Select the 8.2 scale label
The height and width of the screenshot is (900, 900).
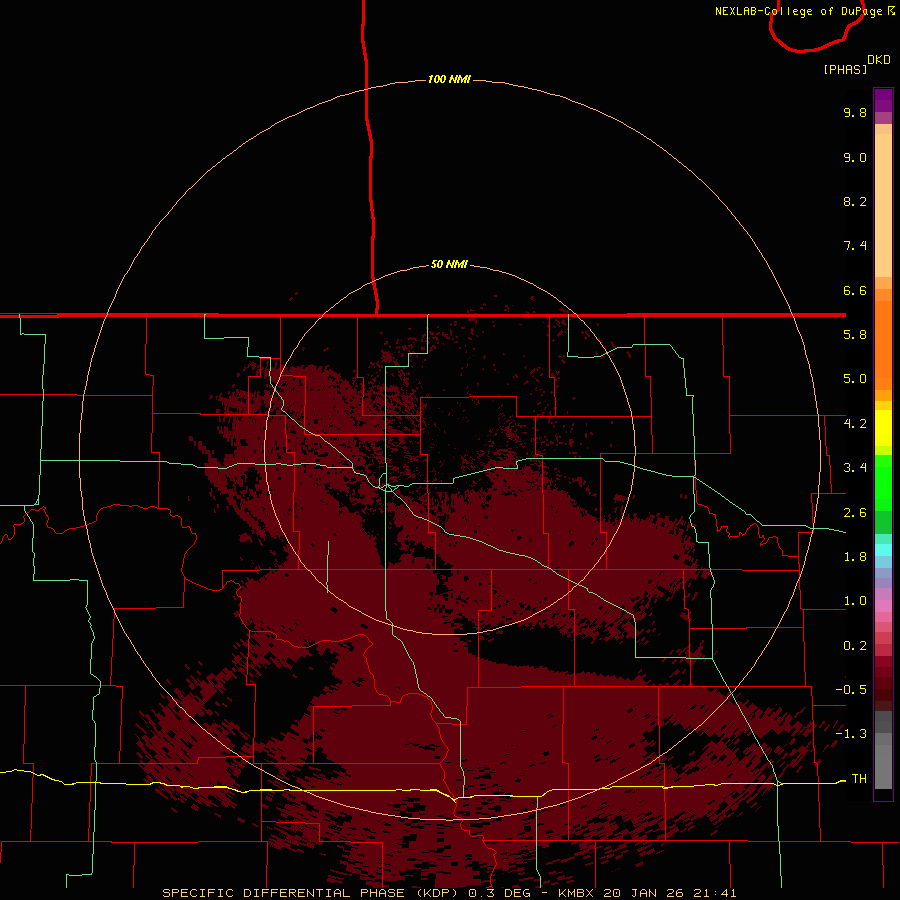855,201
